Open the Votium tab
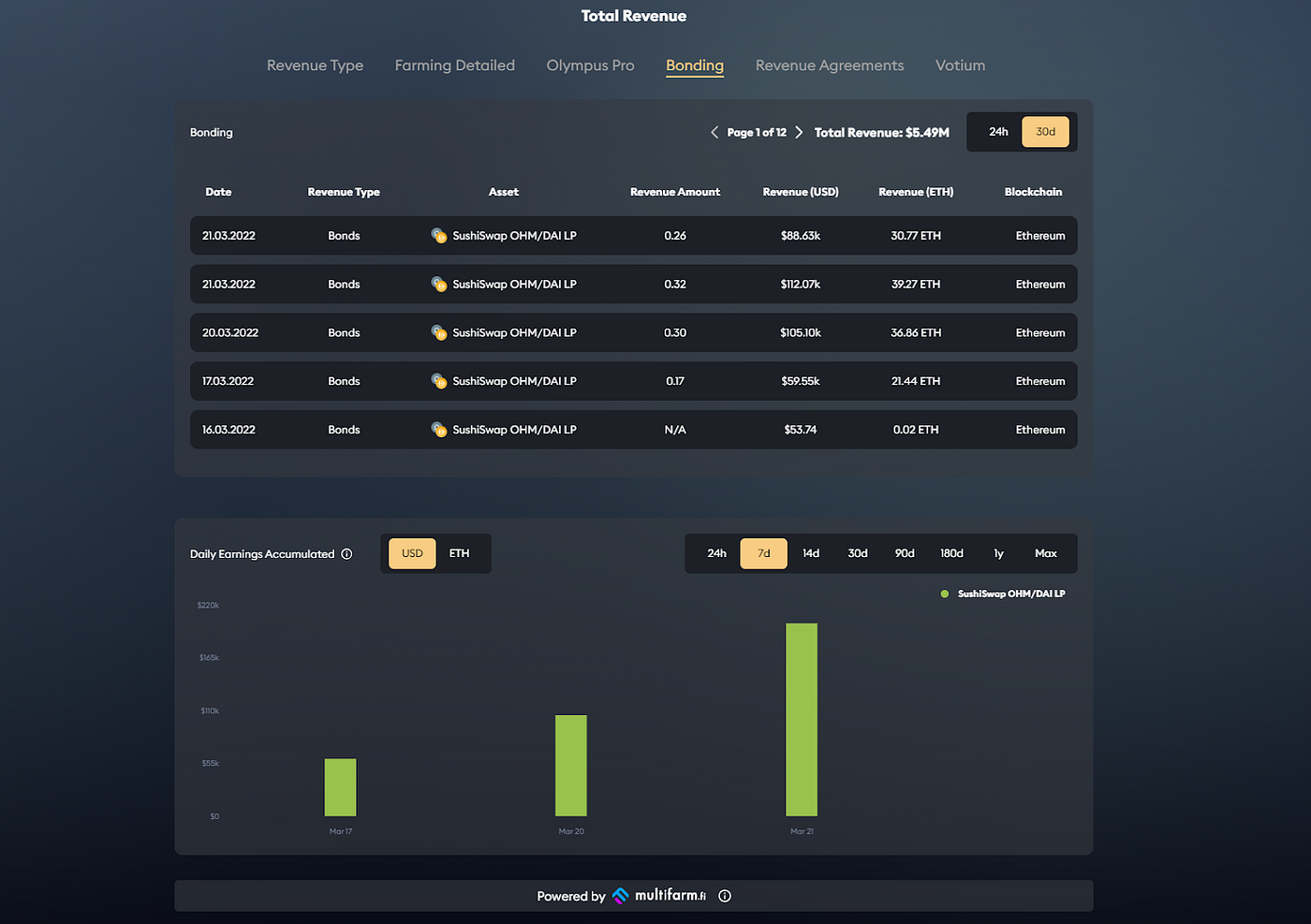 960,66
